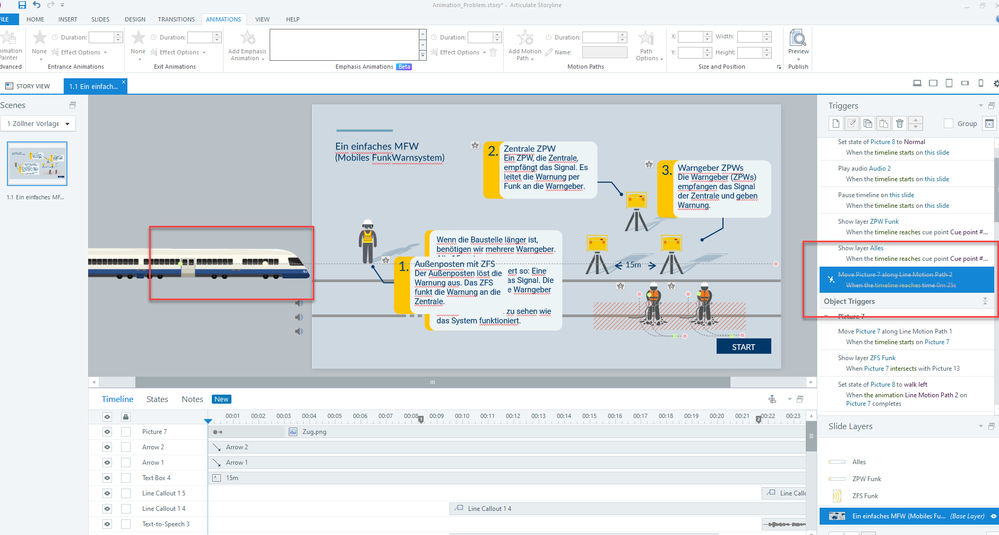Open the scene dropdown '1 Zöllner Vorlage'
The width and height of the screenshot is (999, 535).
(x=40, y=124)
